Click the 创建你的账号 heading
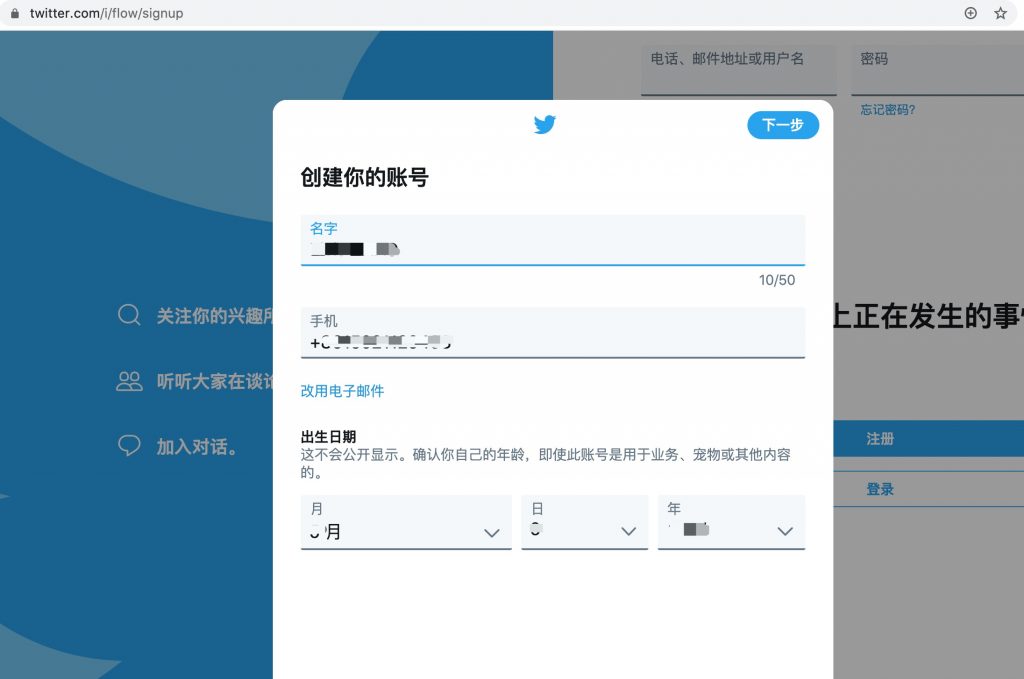 point(364,177)
